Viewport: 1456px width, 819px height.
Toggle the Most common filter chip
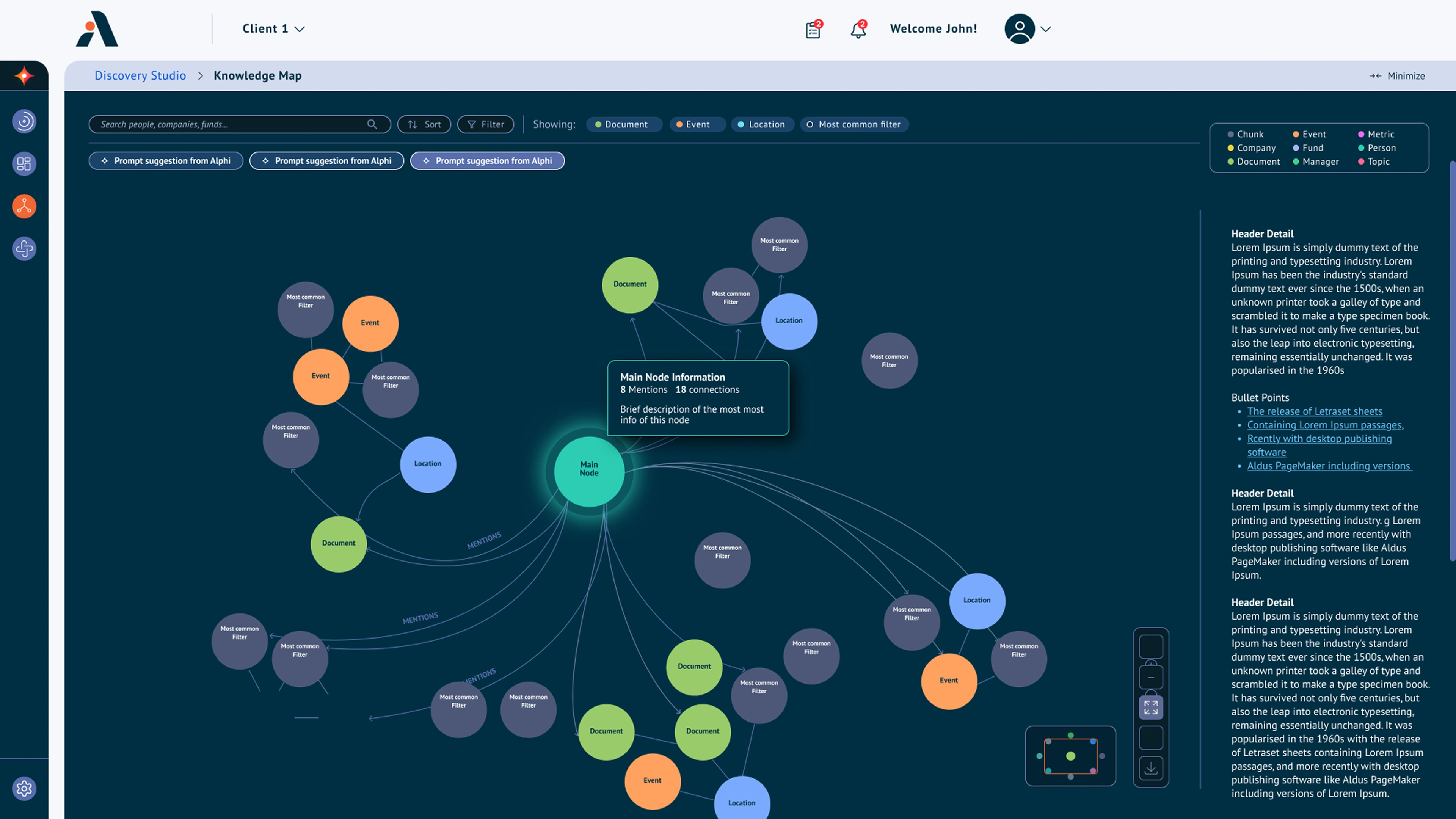(854, 124)
